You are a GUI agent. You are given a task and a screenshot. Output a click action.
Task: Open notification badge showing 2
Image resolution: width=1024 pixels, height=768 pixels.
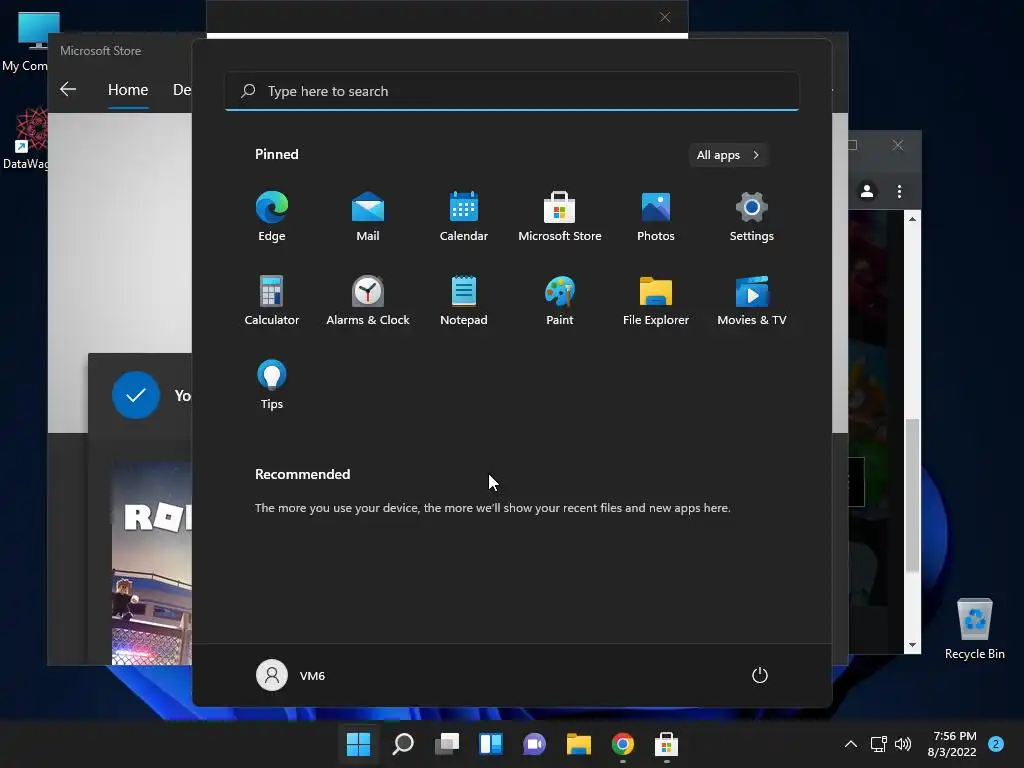[x=996, y=744]
